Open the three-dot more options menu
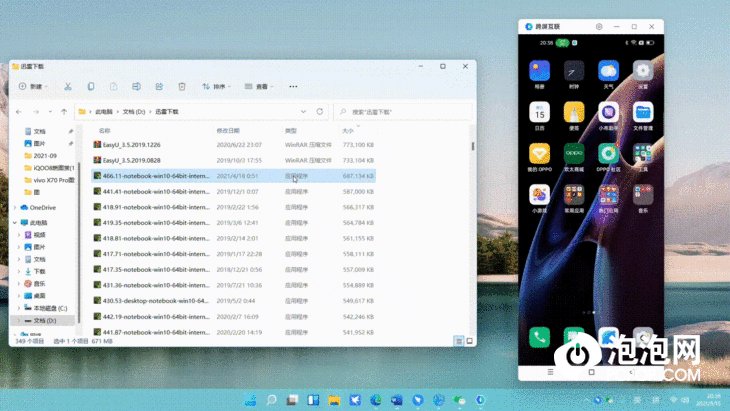The height and width of the screenshot is (411, 730). pos(293,87)
